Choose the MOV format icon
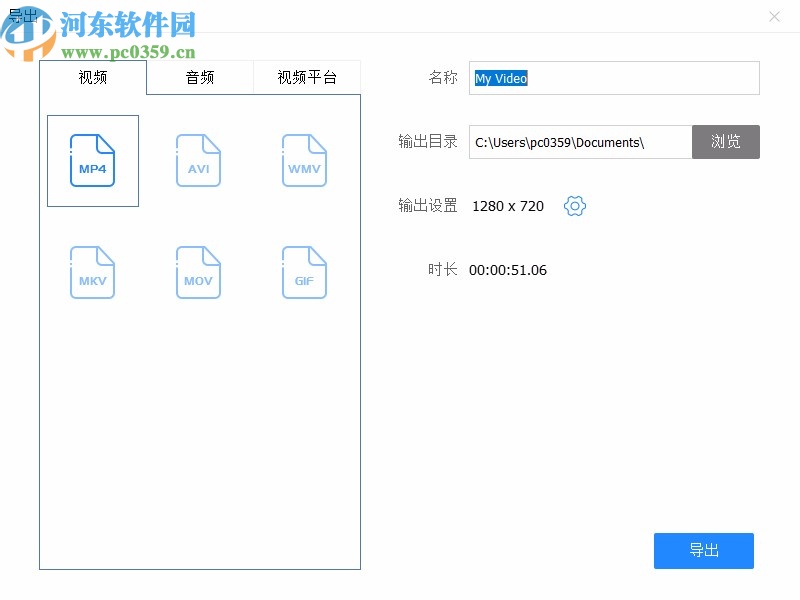This screenshot has height=600, width=800. (198, 271)
